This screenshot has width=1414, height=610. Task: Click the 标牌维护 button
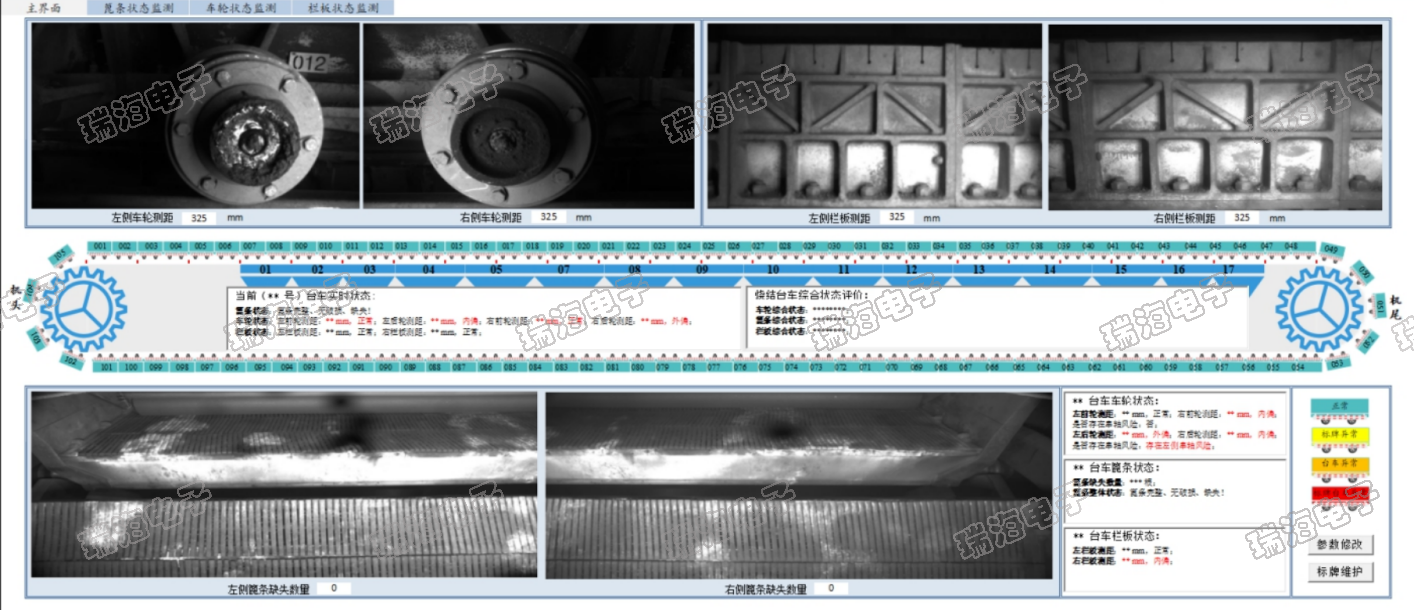(1340, 573)
